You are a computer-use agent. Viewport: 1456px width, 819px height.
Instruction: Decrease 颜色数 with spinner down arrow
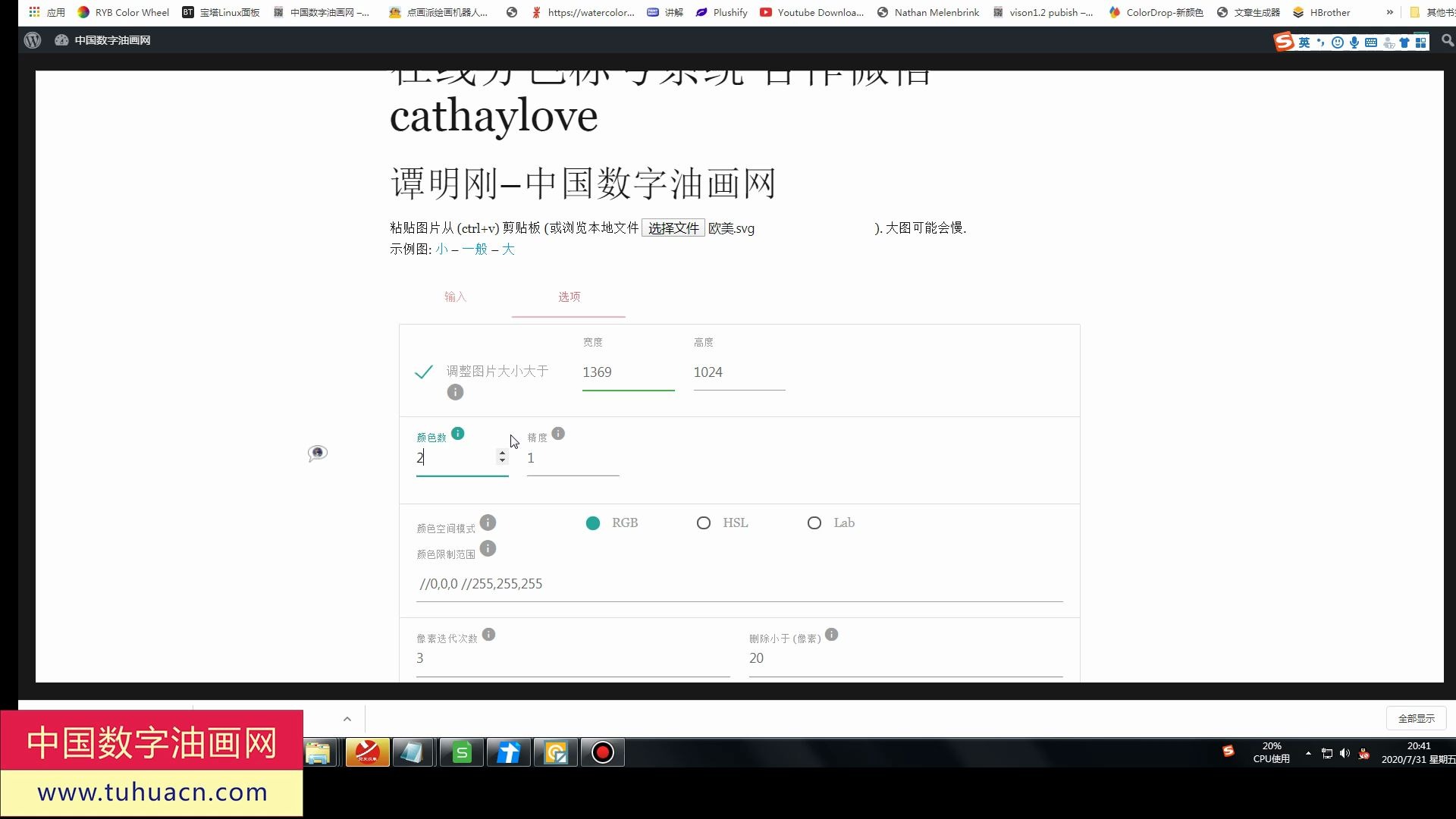click(502, 461)
